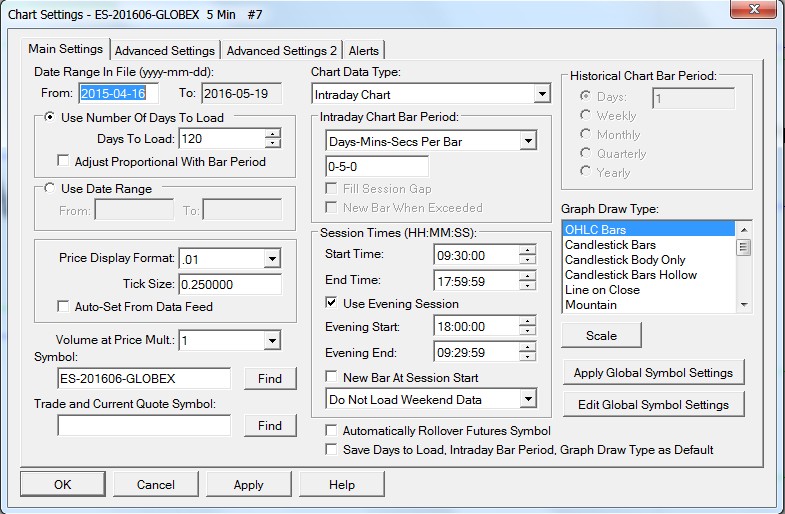The height and width of the screenshot is (514, 785).
Task: Decrement the Evening End spinner
Action: (x=527, y=357)
